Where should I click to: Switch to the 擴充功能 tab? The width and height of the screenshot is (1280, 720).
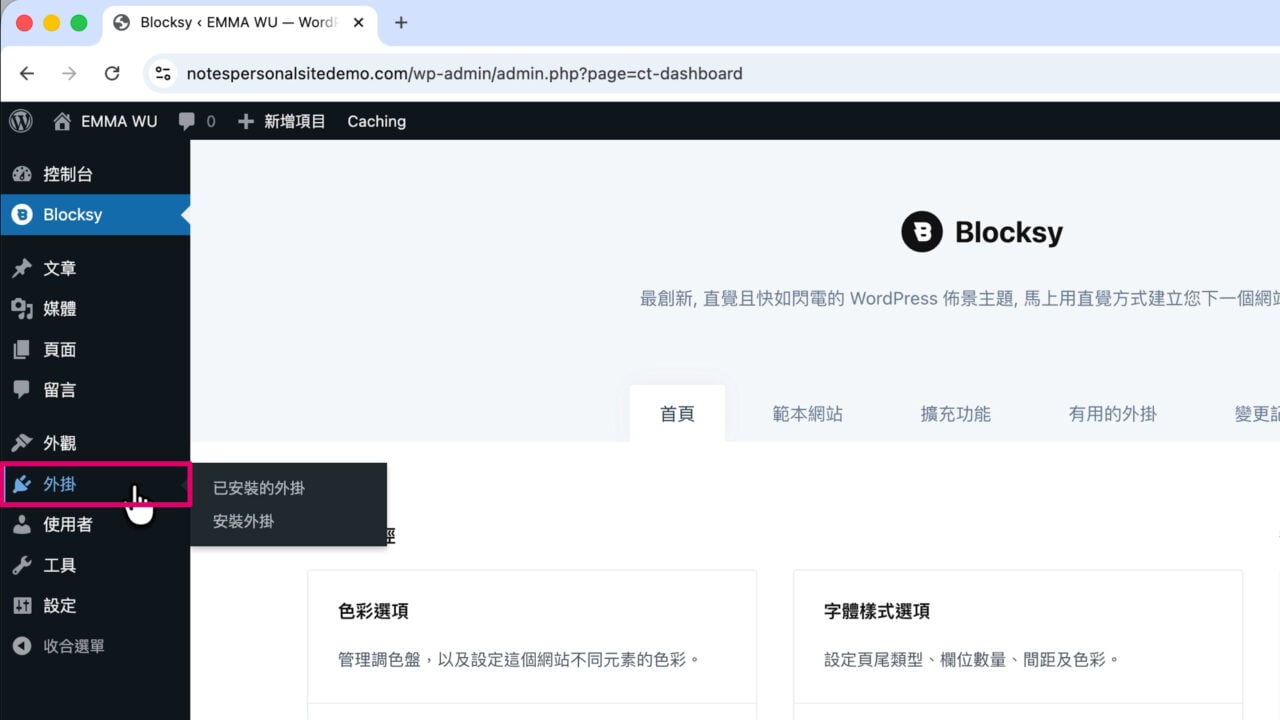[955, 413]
